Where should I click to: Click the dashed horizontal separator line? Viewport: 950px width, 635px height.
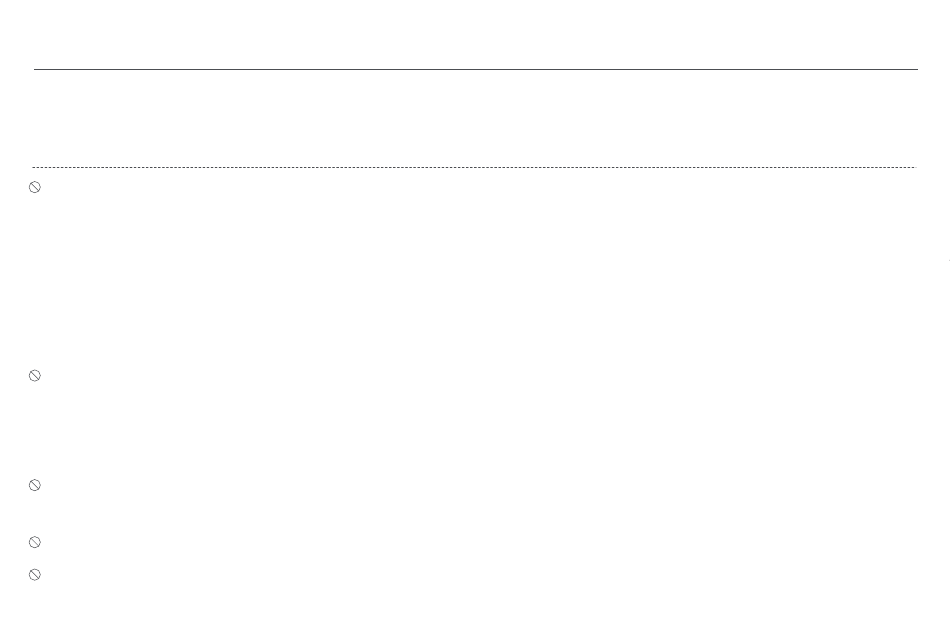pyautogui.click(x=474, y=167)
